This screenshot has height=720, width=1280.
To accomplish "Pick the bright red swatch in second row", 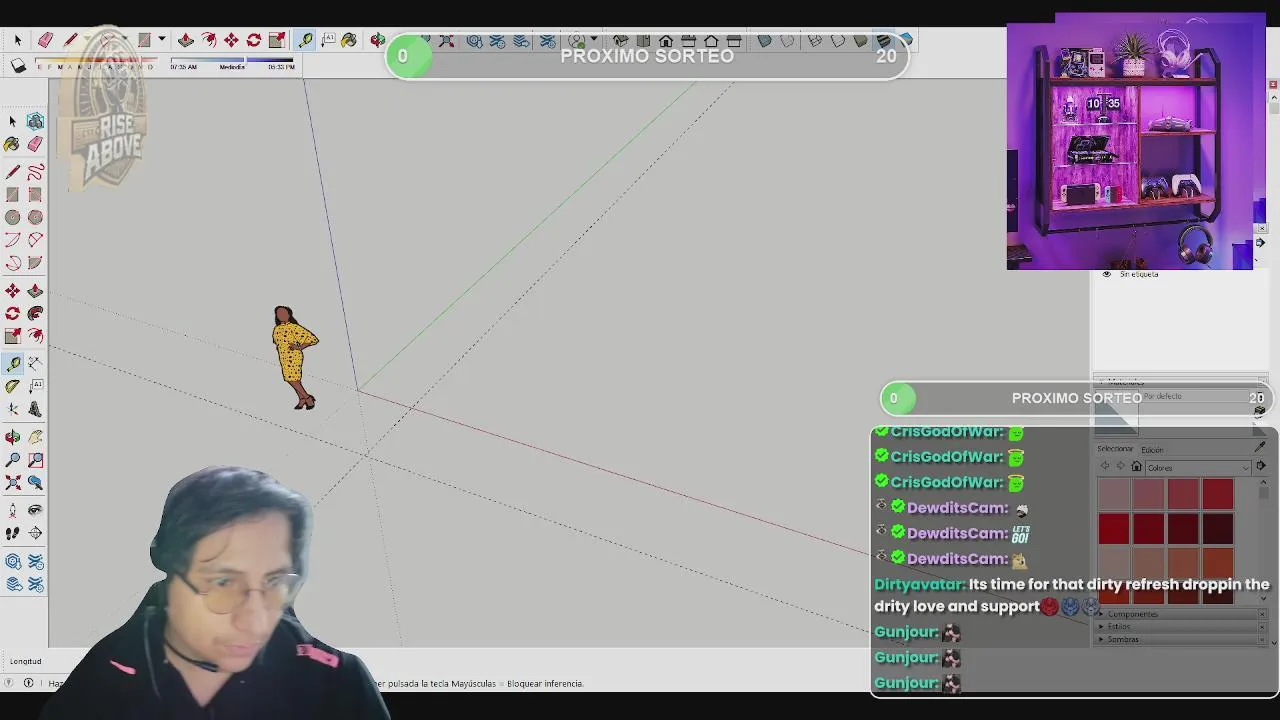I will [x=1114, y=529].
